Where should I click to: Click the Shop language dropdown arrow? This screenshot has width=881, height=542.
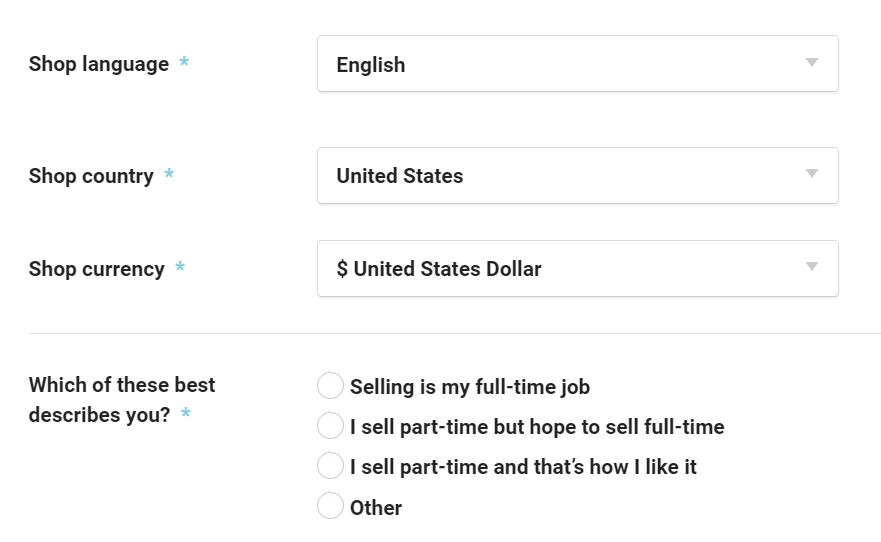(812, 63)
